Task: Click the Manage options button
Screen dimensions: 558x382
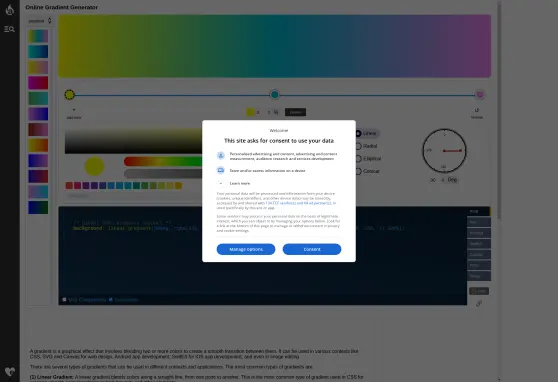Action: point(246,249)
